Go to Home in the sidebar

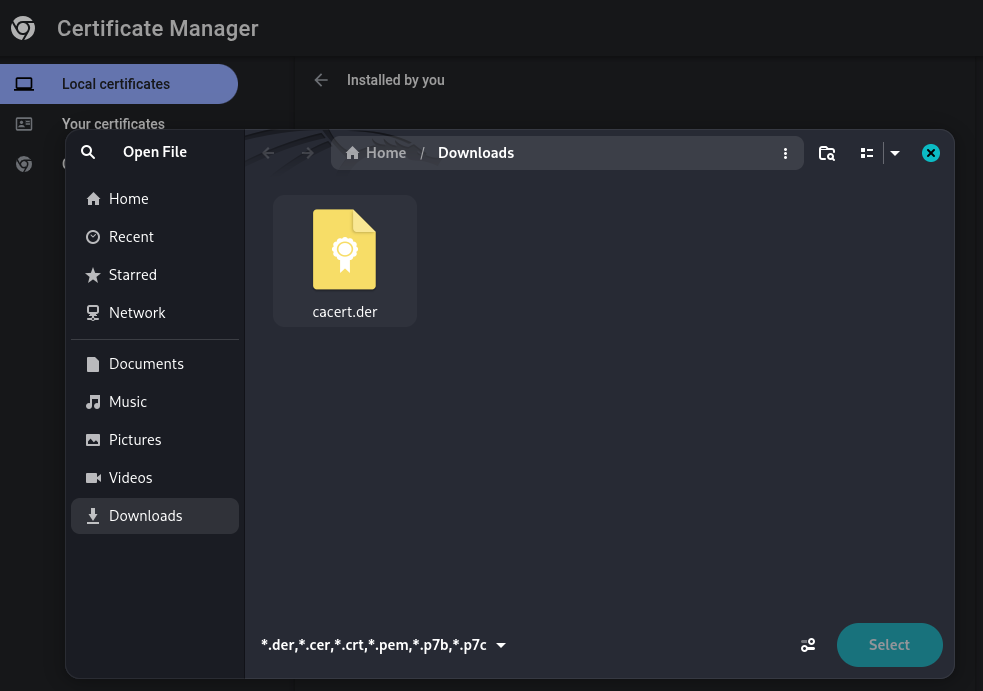128,199
